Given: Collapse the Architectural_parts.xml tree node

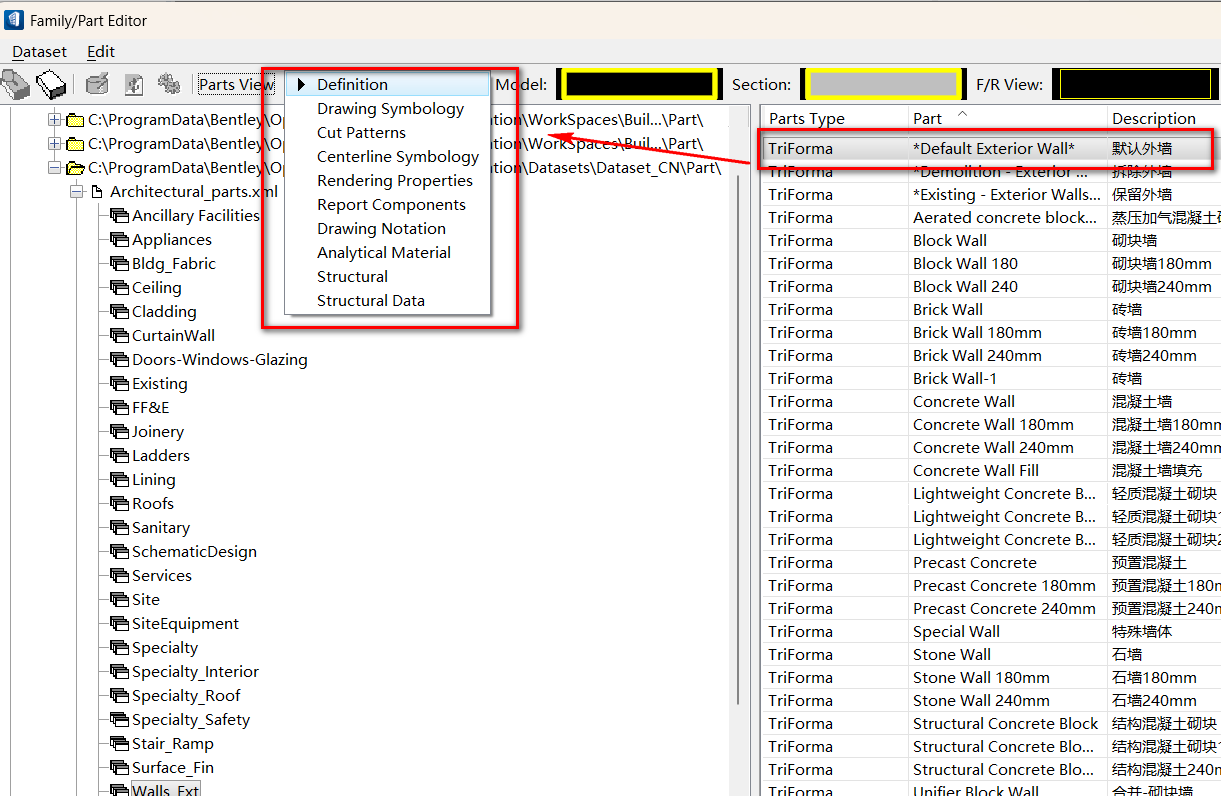Looking at the screenshot, I should click(76, 191).
